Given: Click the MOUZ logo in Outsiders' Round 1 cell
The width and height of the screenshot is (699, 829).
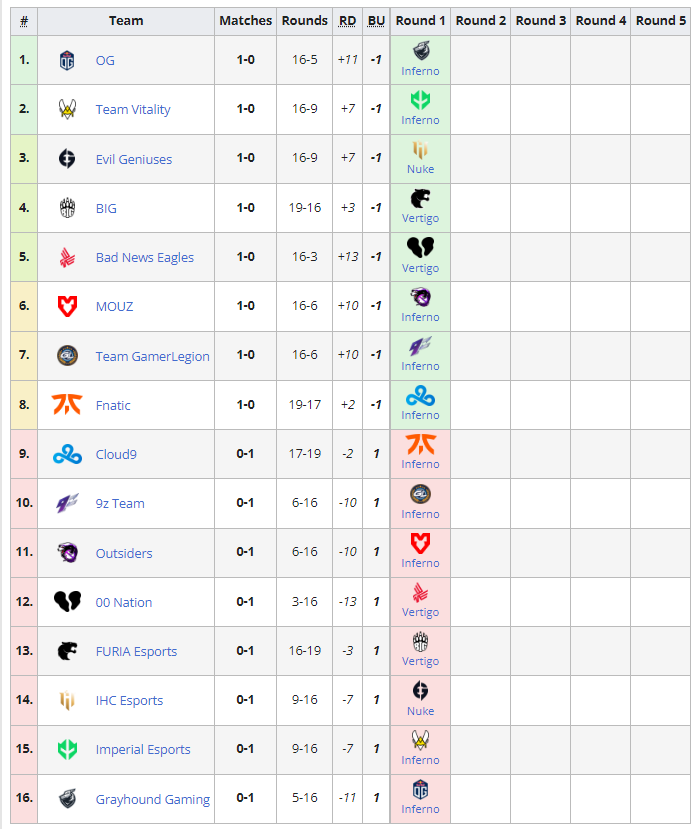Looking at the screenshot, I should 420,543.
